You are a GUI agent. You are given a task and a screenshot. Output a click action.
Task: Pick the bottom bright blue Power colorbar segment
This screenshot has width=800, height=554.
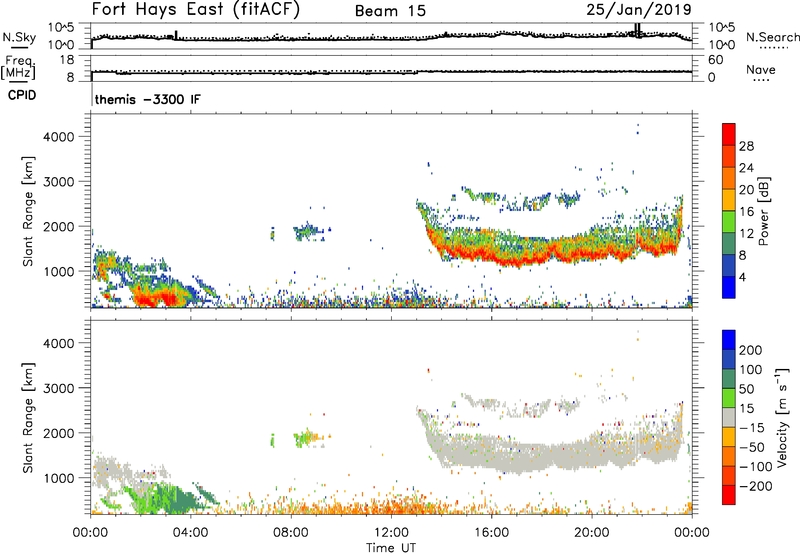729,287
